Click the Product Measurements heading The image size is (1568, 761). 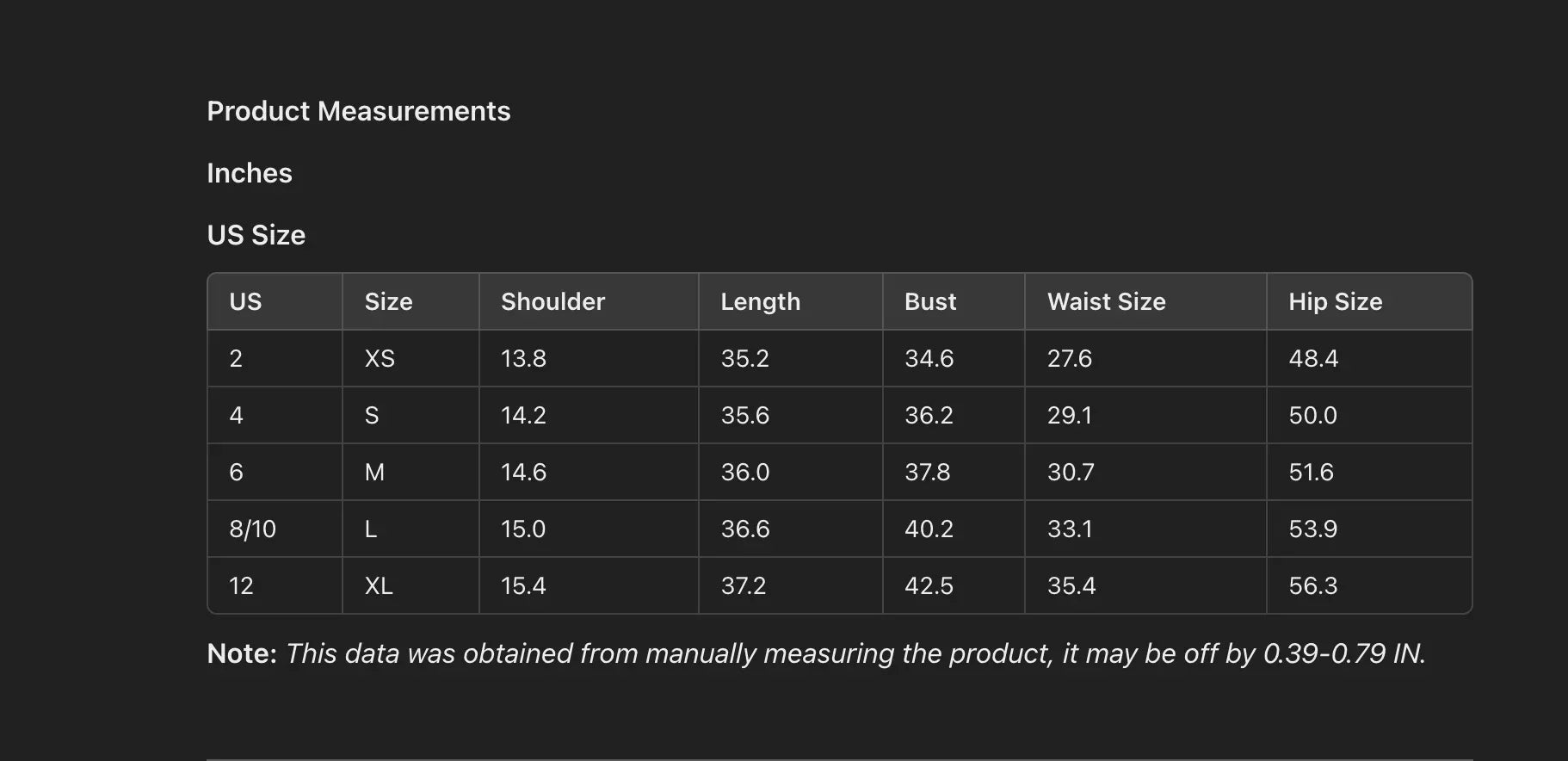[358, 111]
